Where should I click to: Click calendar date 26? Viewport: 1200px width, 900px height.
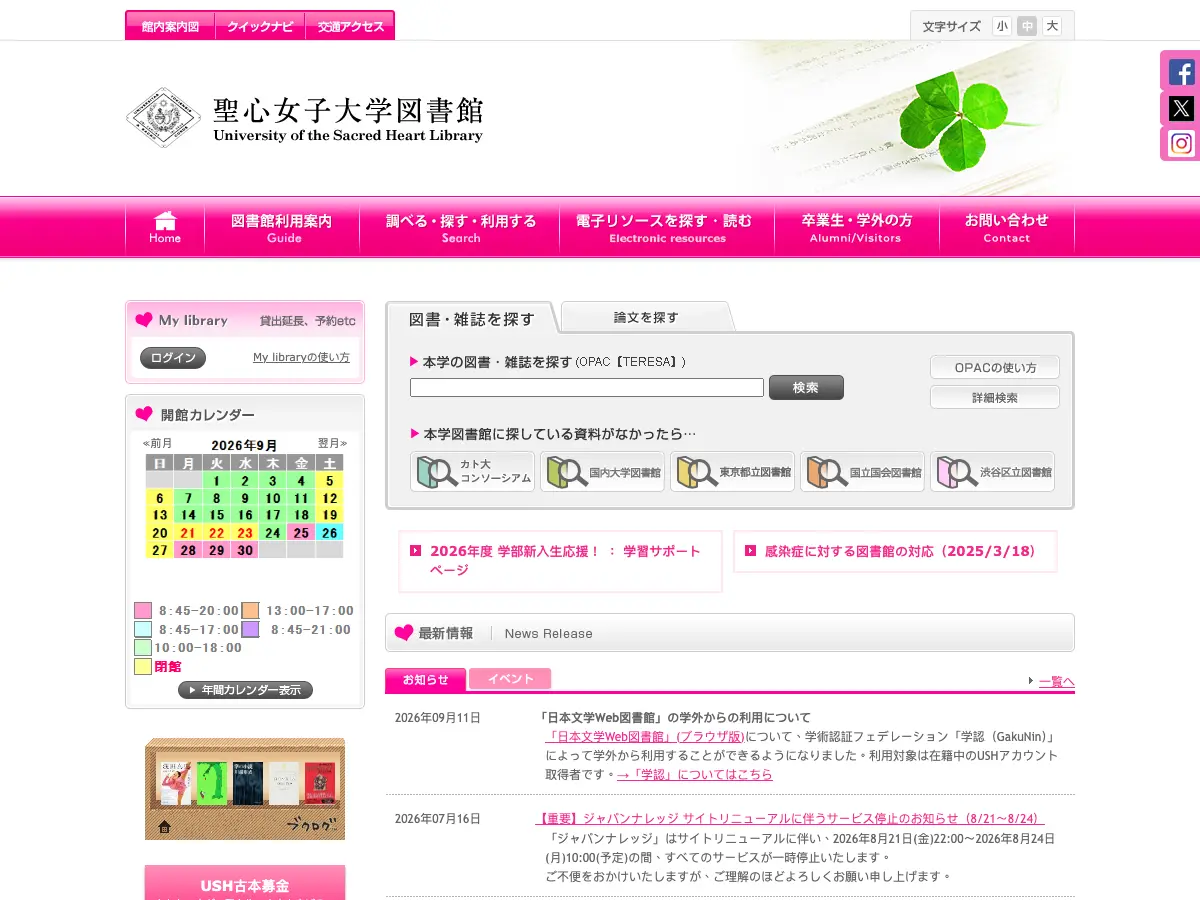[x=329, y=533]
